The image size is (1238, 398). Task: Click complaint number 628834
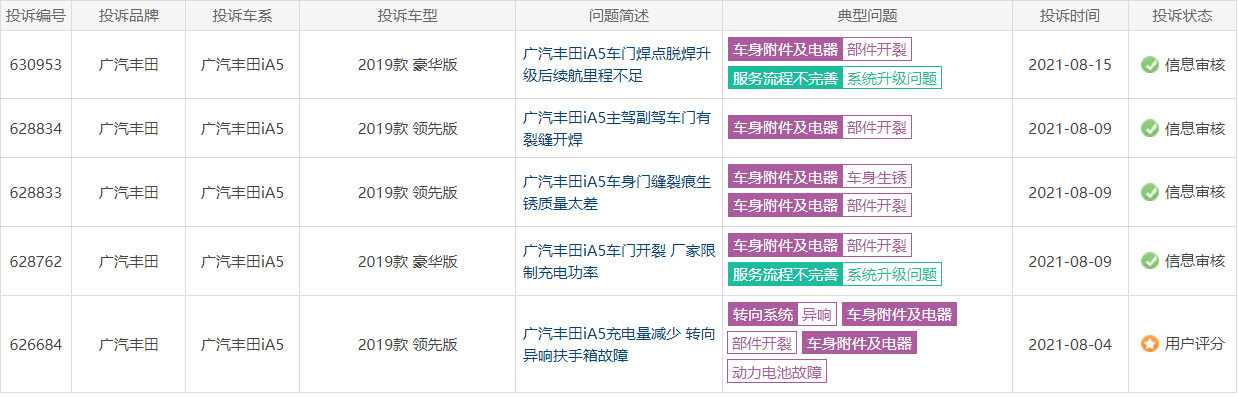coord(36,128)
